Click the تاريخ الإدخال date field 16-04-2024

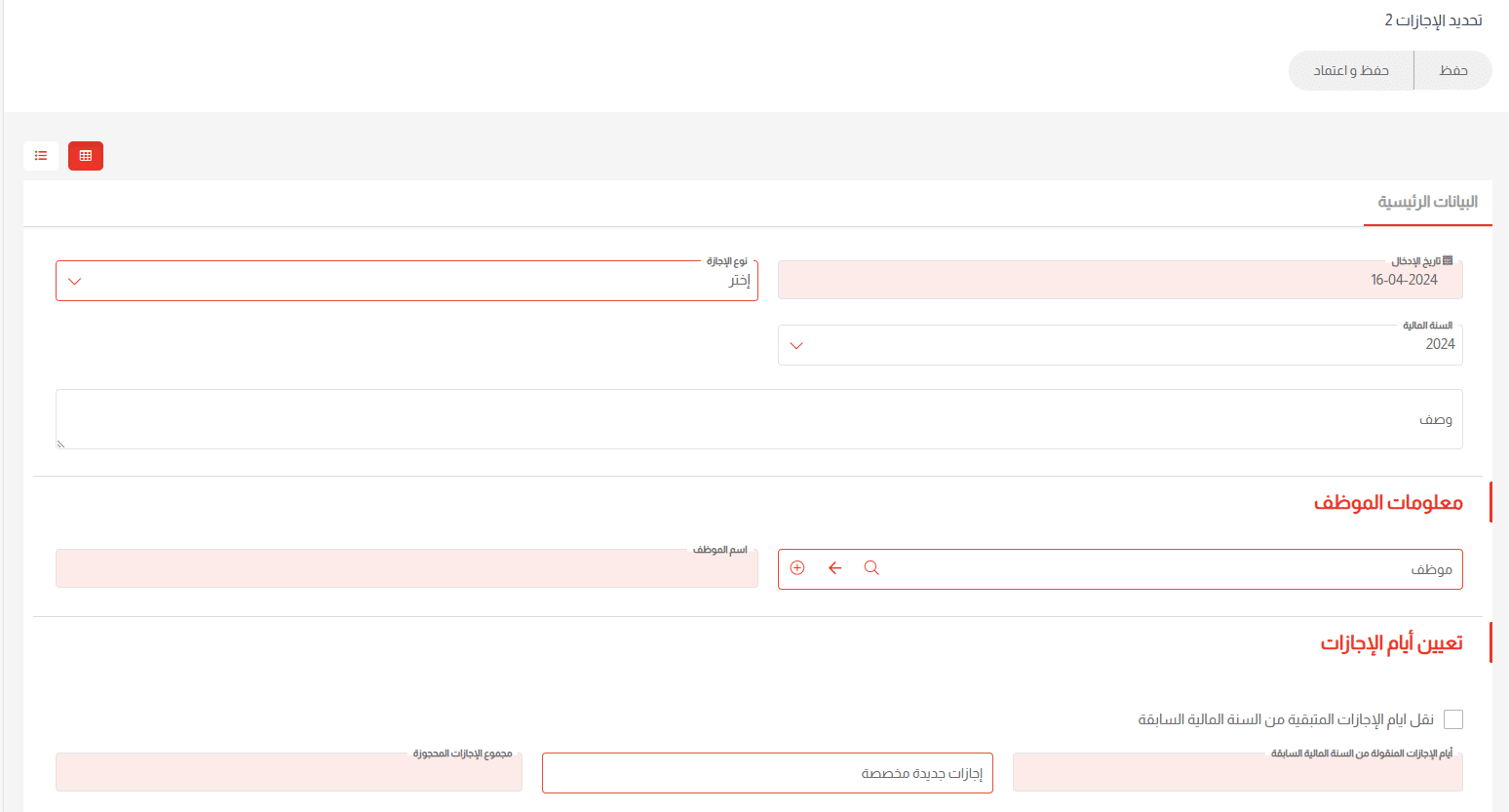1119,281
